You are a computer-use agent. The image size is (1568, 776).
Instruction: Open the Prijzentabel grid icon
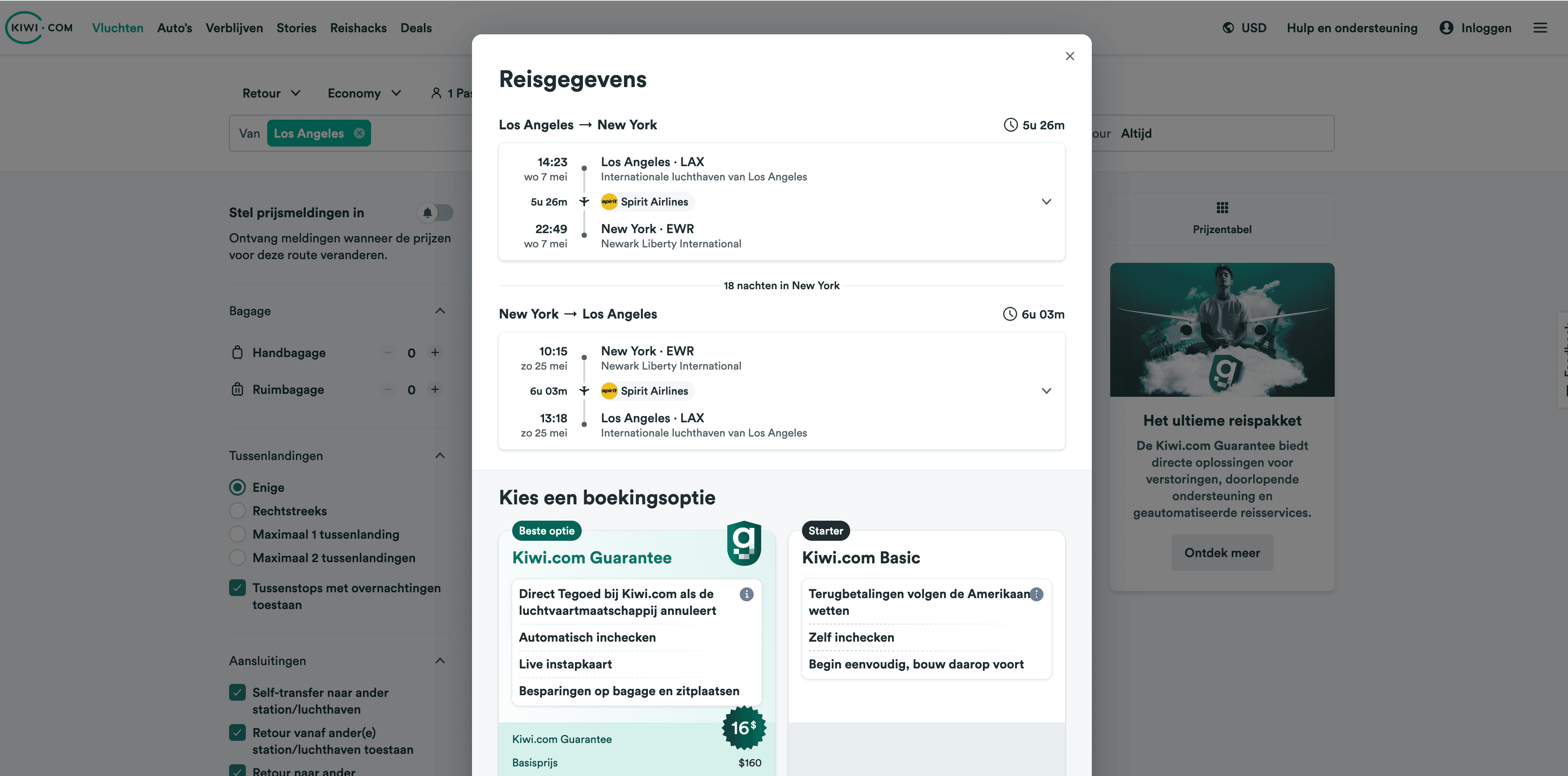(x=1222, y=208)
